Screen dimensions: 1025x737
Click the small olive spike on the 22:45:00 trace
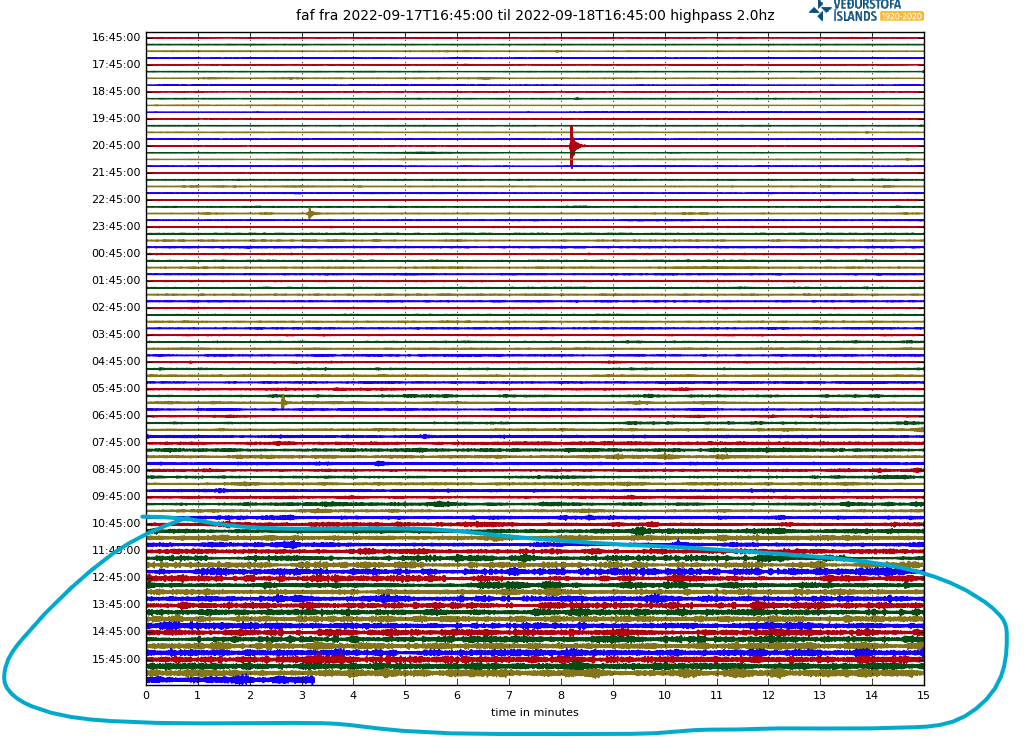tap(311, 213)
